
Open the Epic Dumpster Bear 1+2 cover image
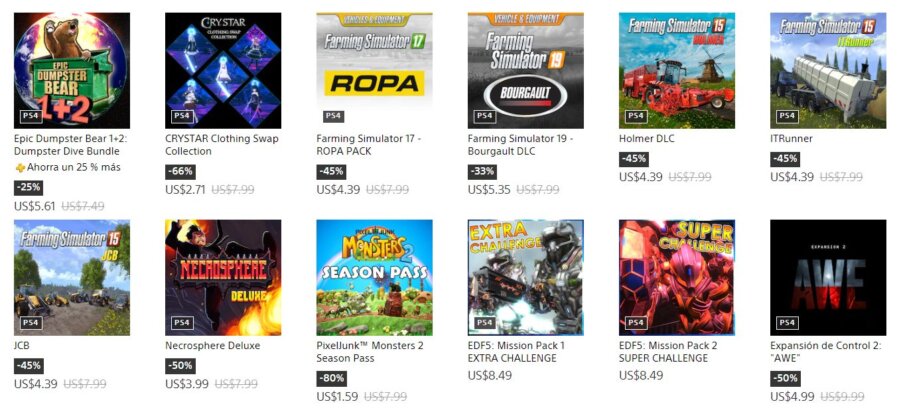click(x=72, y=70)
